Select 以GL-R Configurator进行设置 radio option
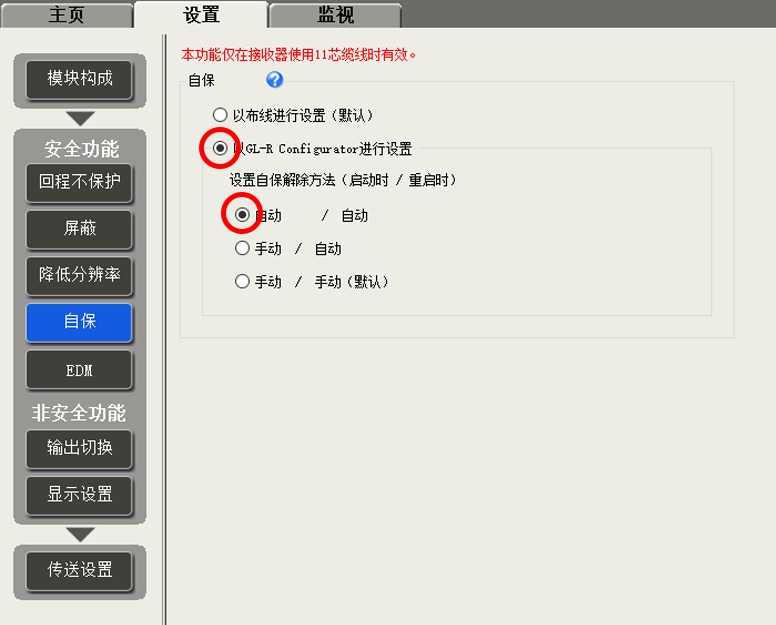The width and height of the screenshot is (776, 625). pos(220,148)
